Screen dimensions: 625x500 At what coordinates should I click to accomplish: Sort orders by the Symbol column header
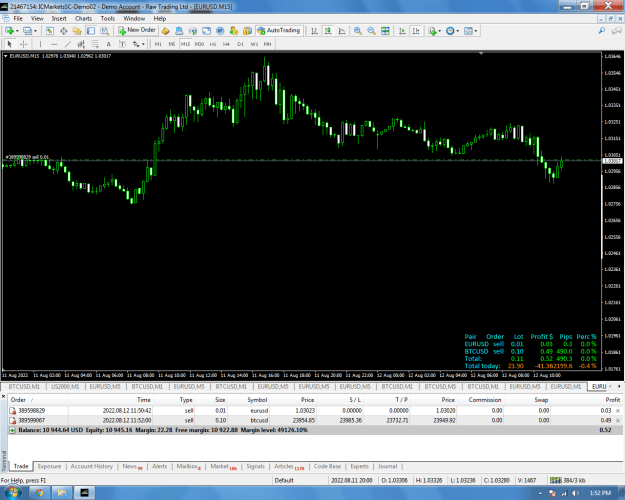257,400
